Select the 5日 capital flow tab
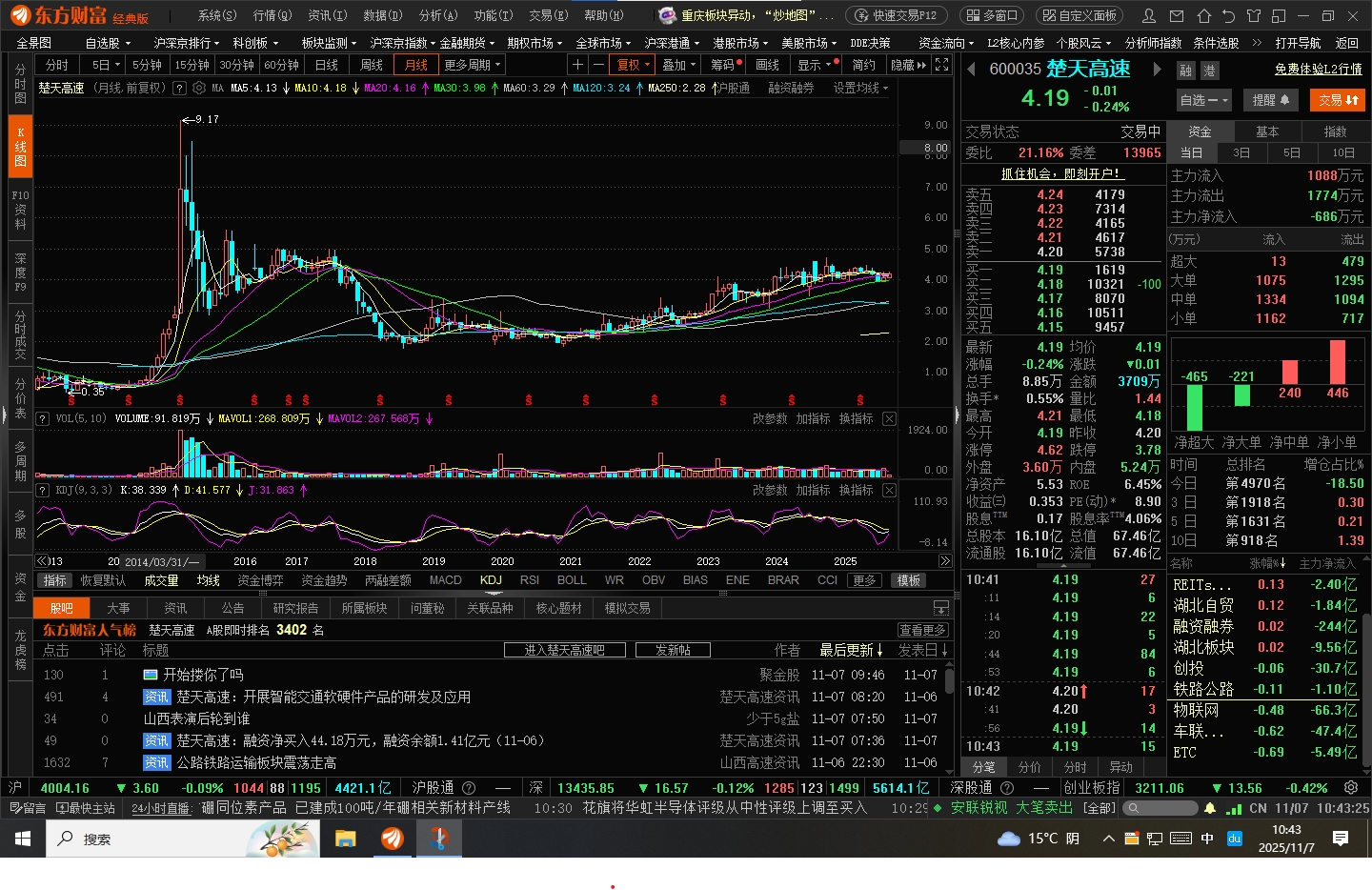This screenshot has width=1372, height=890. [x=1291, y=152]
